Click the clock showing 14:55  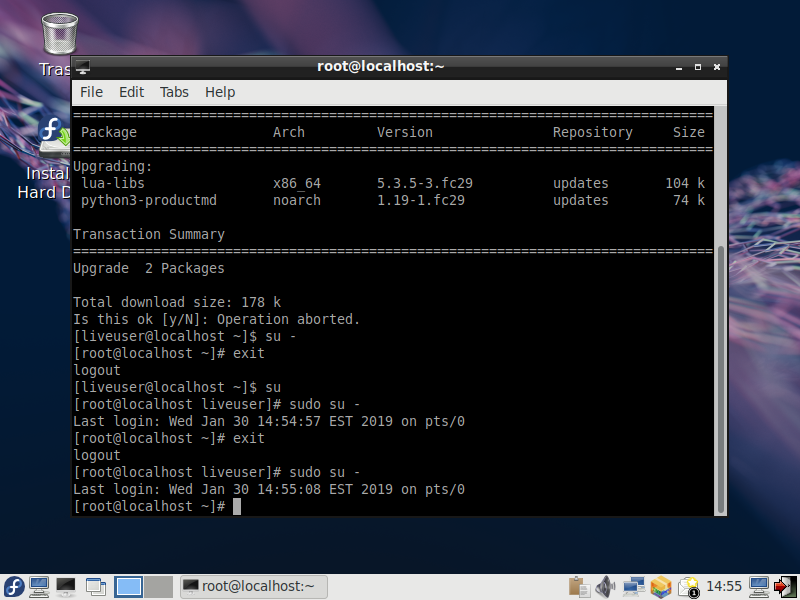723,587
